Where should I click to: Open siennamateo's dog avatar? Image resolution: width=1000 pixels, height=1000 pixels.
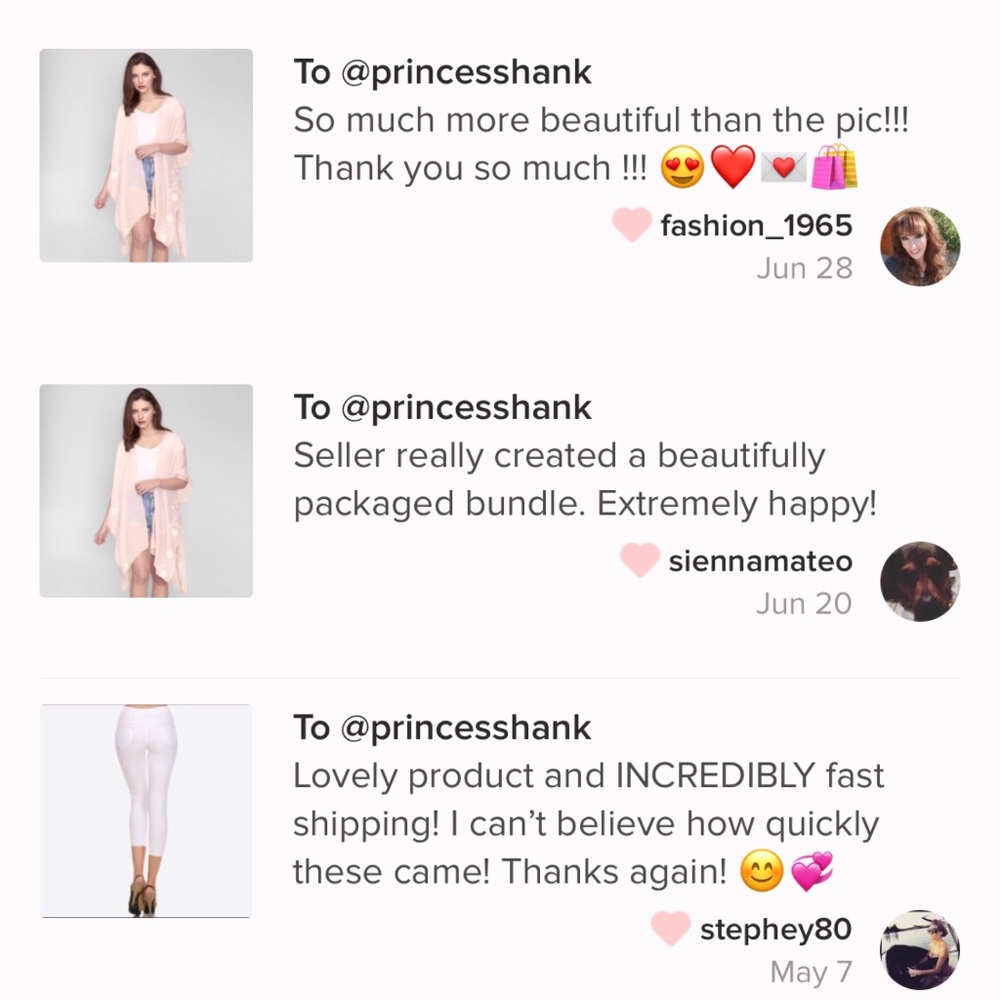tap(920, 582)
